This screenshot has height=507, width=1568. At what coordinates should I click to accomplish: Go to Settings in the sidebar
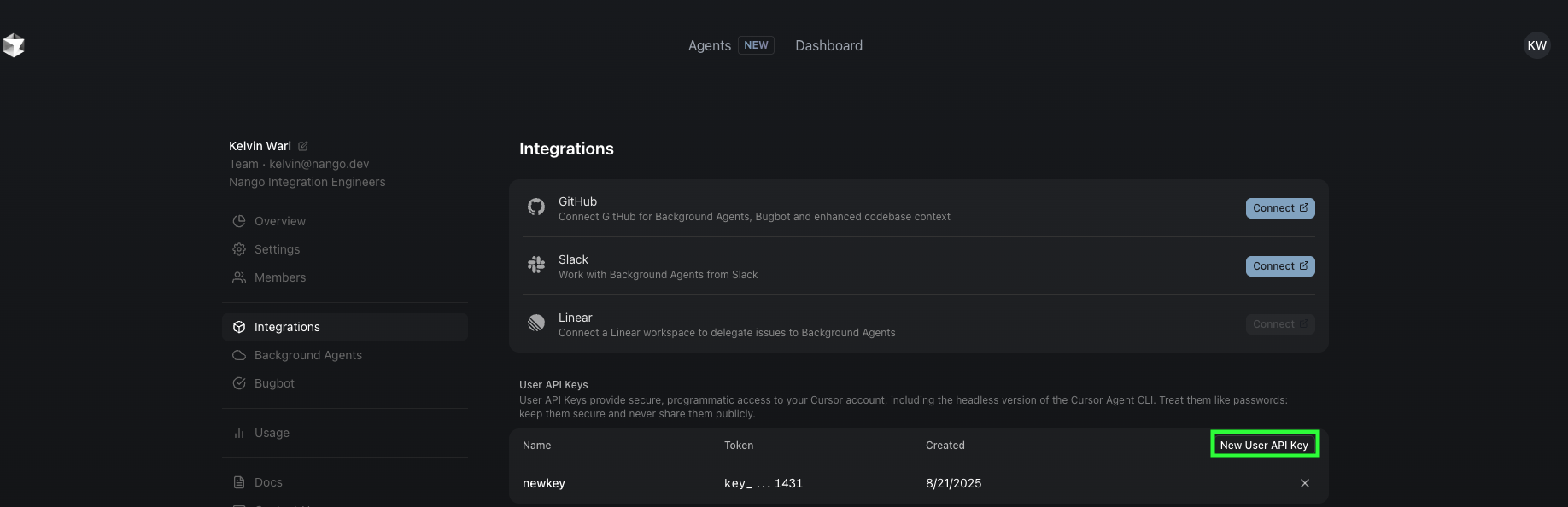(x=277, y=249)
